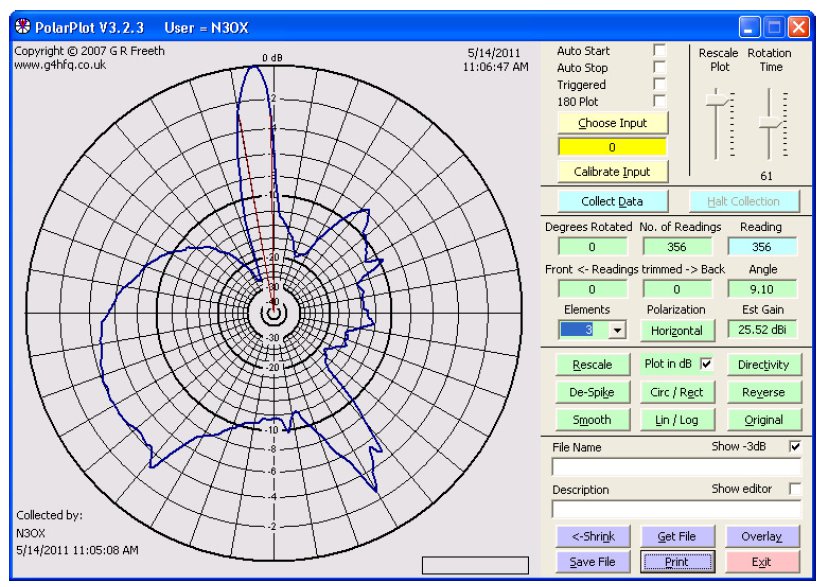Apply Smooth to the plot
The width and height of the screenshot is (823, 587).
(590, 420)
